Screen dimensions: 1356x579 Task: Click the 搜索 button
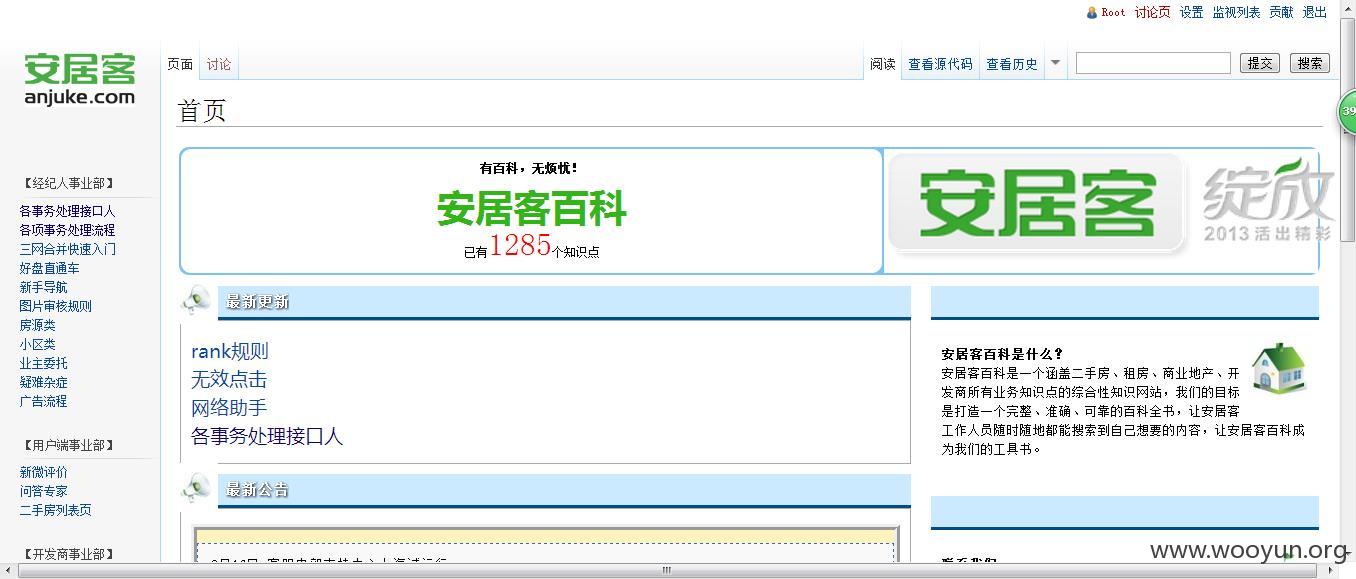point(1310,63)
